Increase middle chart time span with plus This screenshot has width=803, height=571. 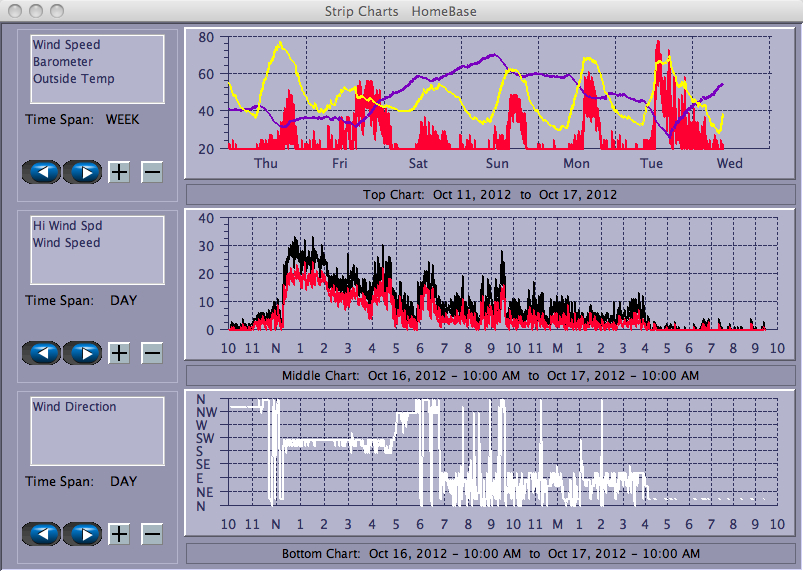point(119,353)
